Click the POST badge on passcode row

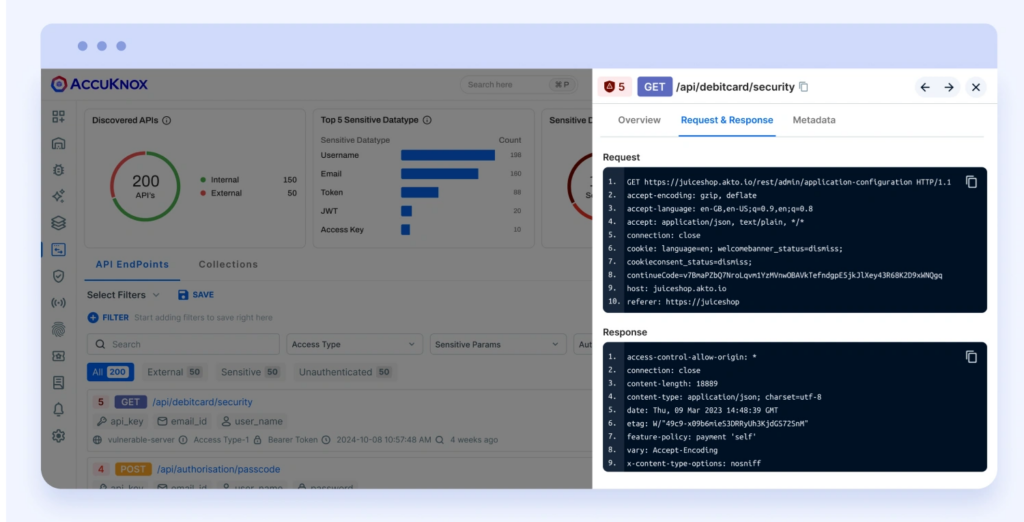(133, 469)
